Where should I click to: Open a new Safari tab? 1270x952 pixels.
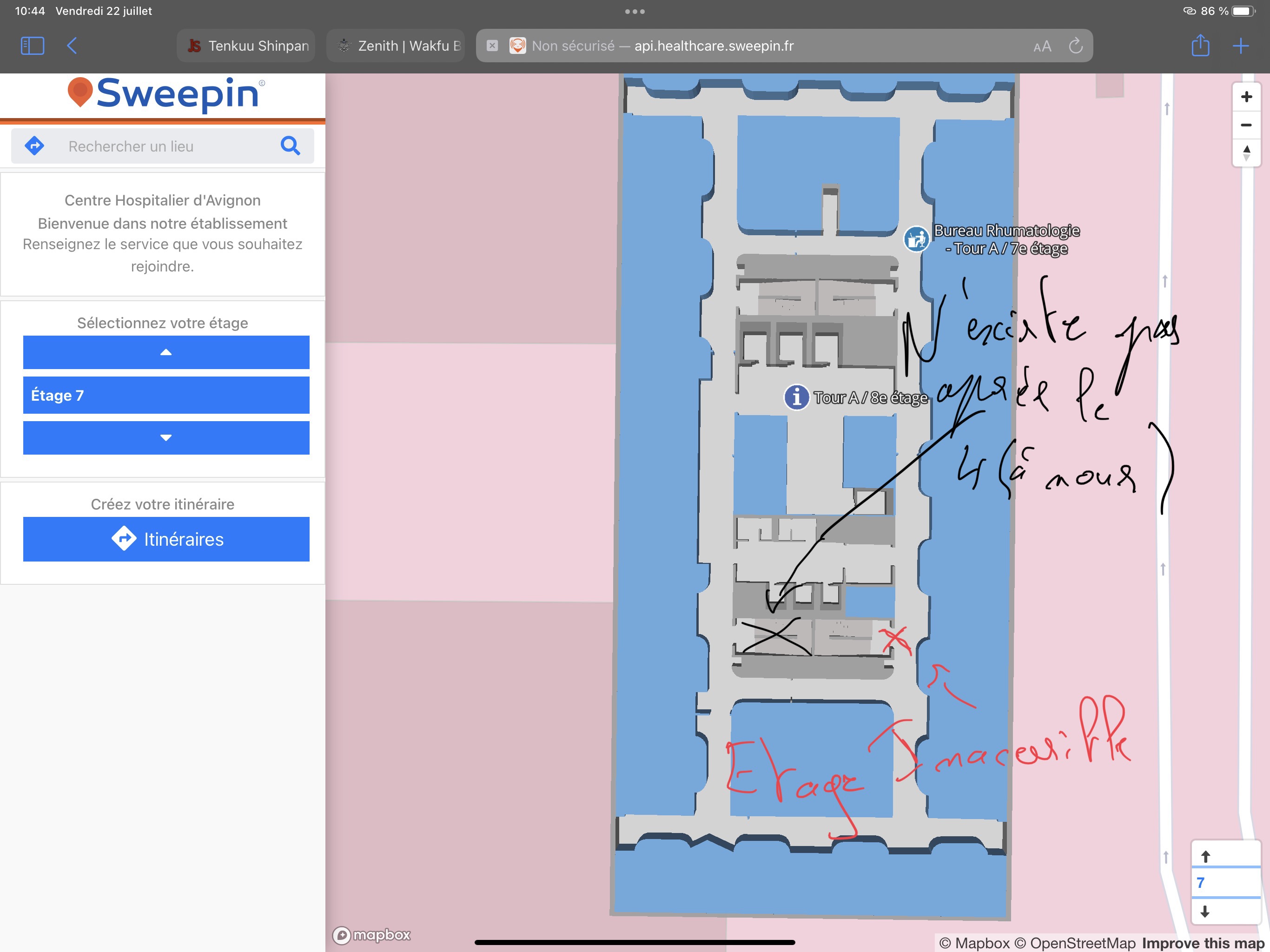pos(1241,46)
